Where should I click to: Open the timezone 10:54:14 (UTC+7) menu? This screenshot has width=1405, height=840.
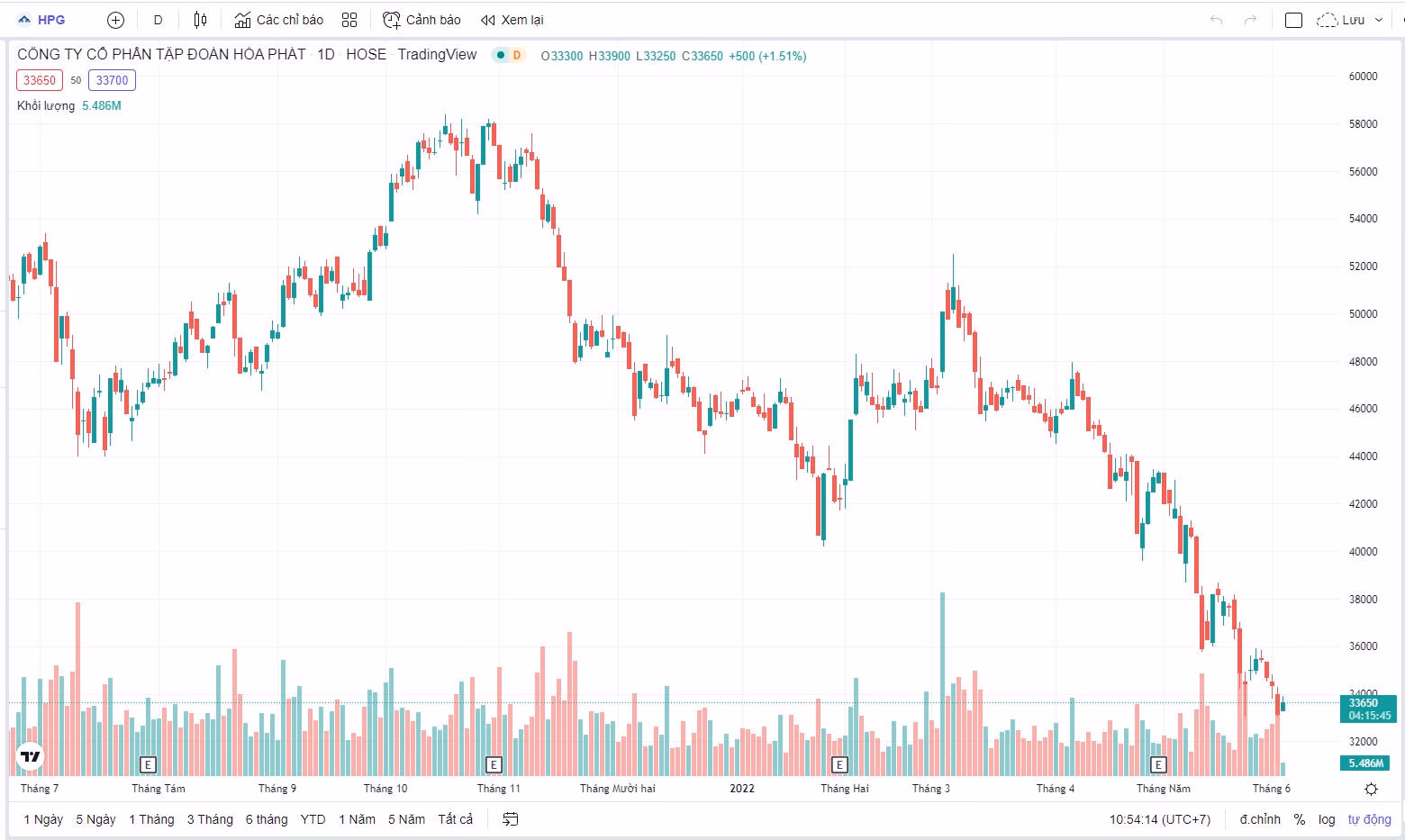[x=1159, y=819]
